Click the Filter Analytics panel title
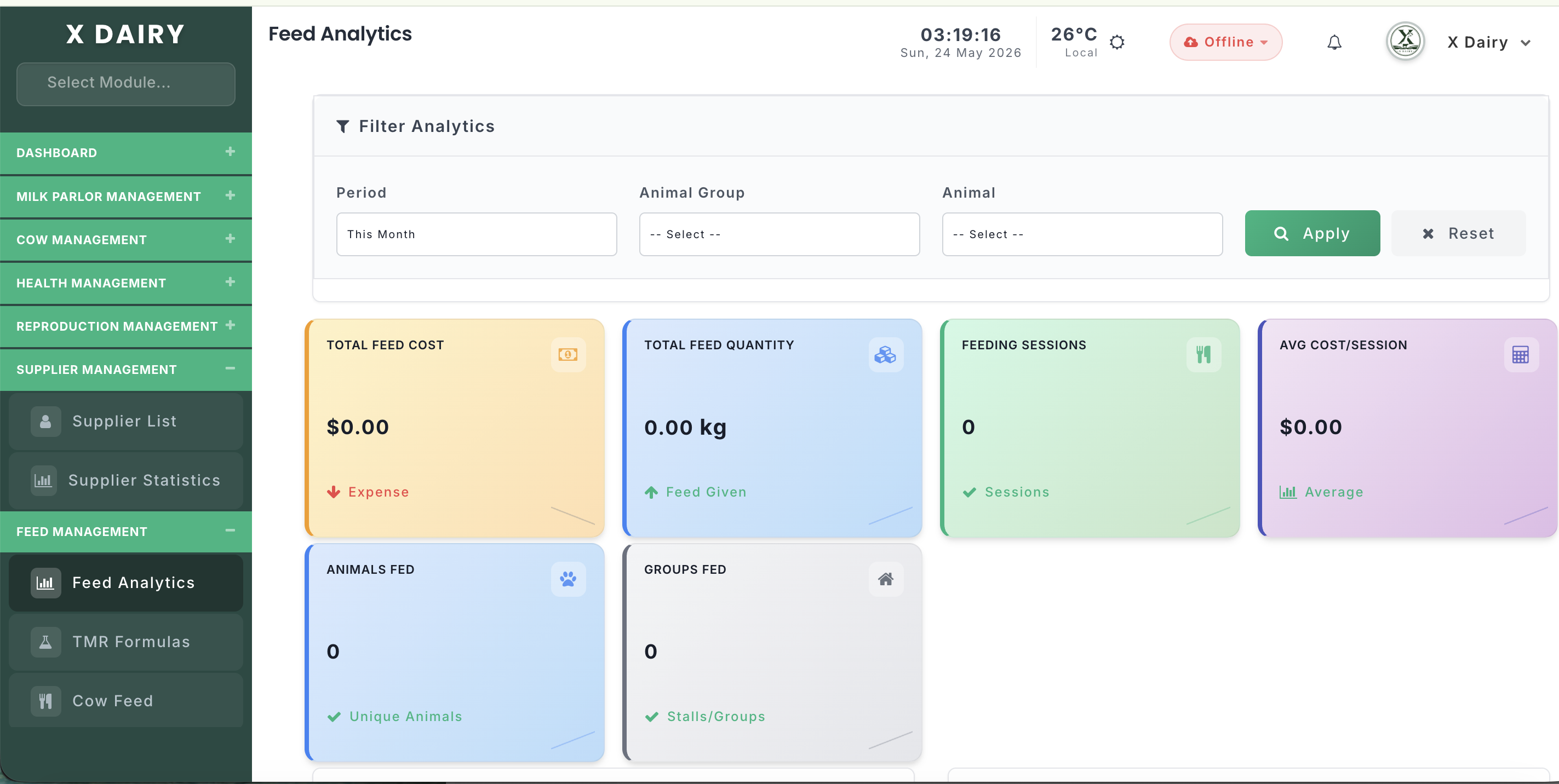 click(427, 126)
